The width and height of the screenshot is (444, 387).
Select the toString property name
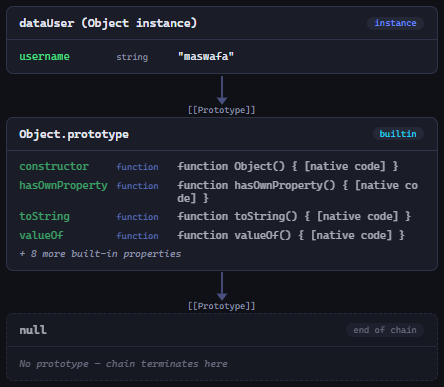44,216
